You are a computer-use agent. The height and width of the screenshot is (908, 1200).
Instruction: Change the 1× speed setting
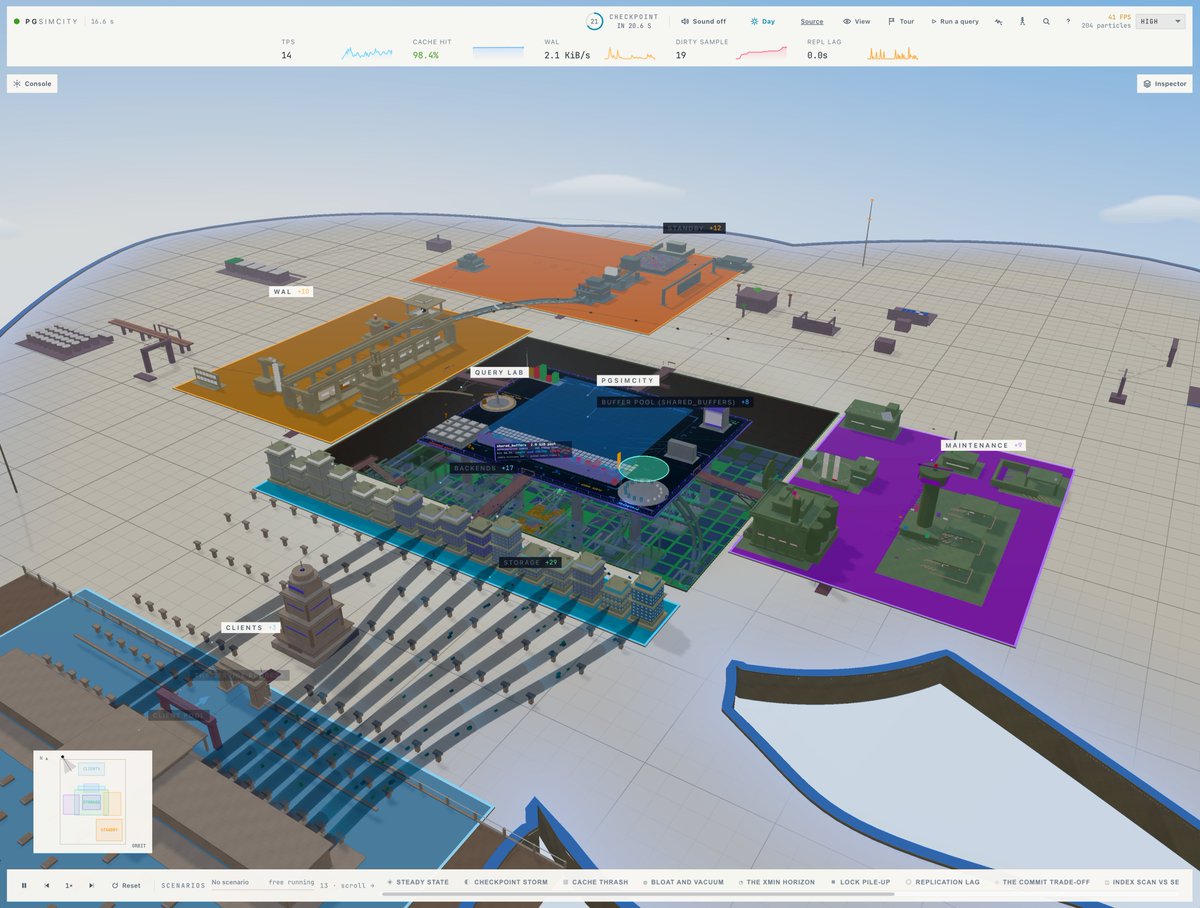click(69, 885)
